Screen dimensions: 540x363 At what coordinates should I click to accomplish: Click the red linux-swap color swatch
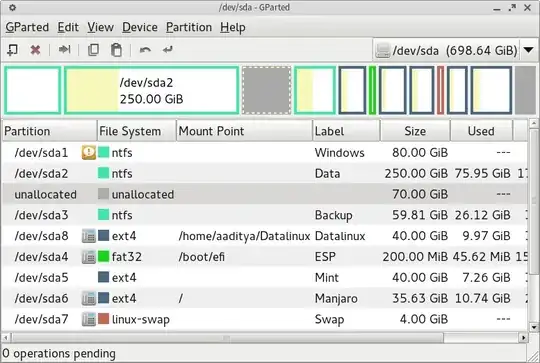tap(103, 319)
